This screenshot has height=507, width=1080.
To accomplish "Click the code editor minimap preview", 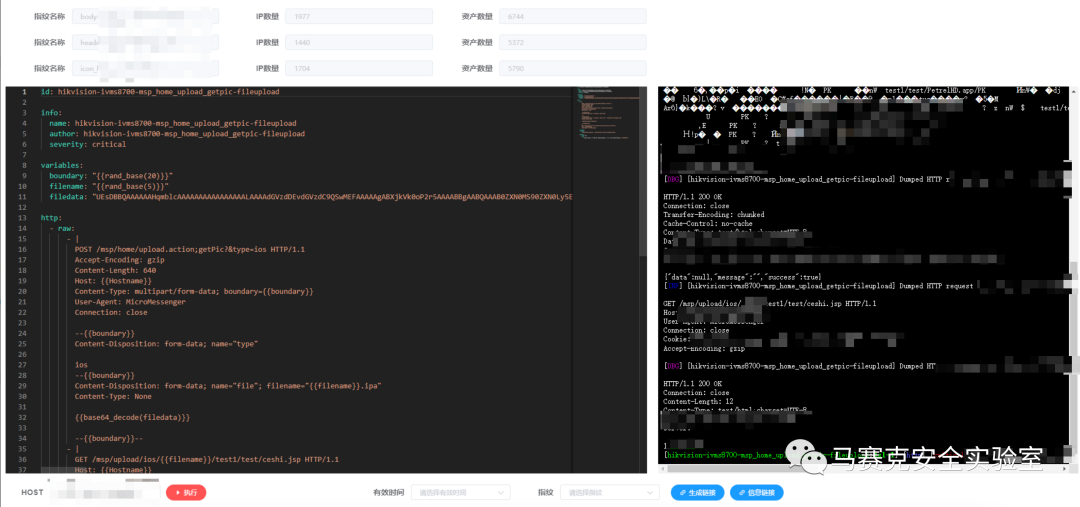I will tap(609, 114).
